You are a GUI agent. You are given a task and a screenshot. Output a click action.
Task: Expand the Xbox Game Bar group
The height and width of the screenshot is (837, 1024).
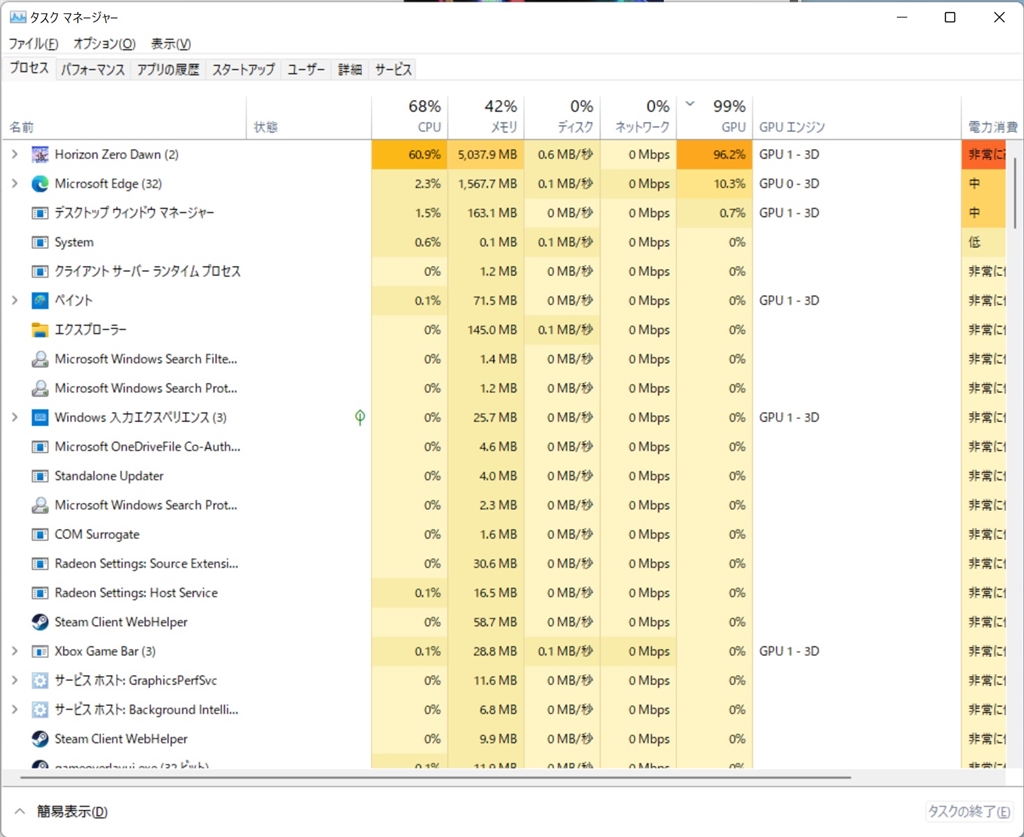tap(14, 652)
